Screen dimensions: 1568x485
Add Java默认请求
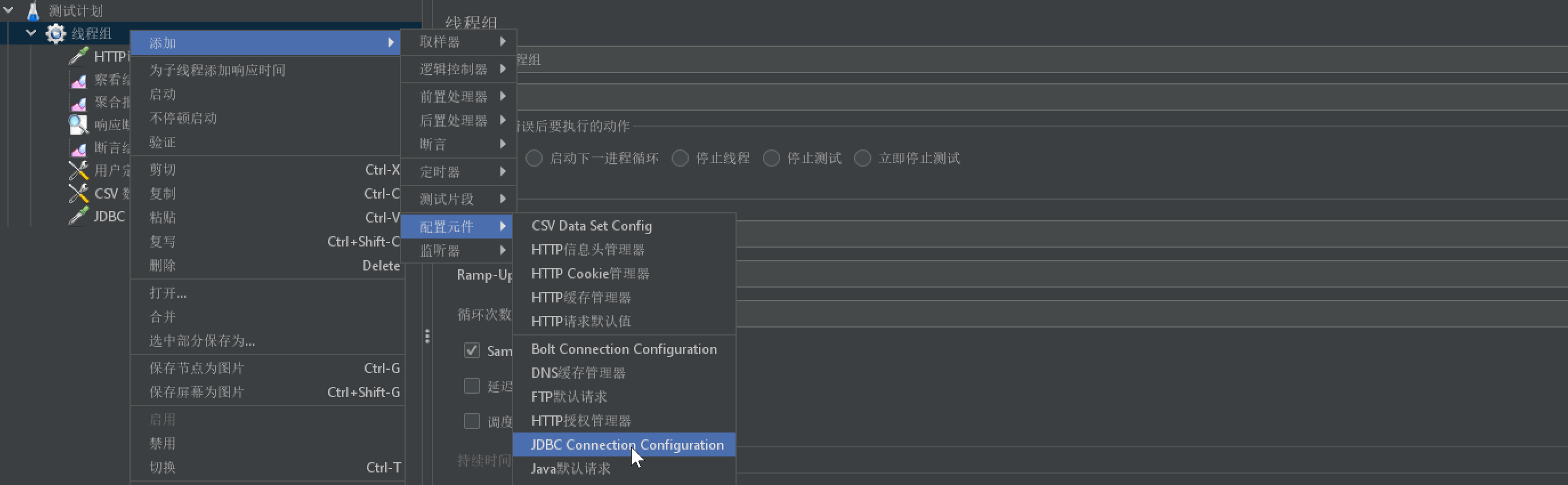tap(625, 468)
